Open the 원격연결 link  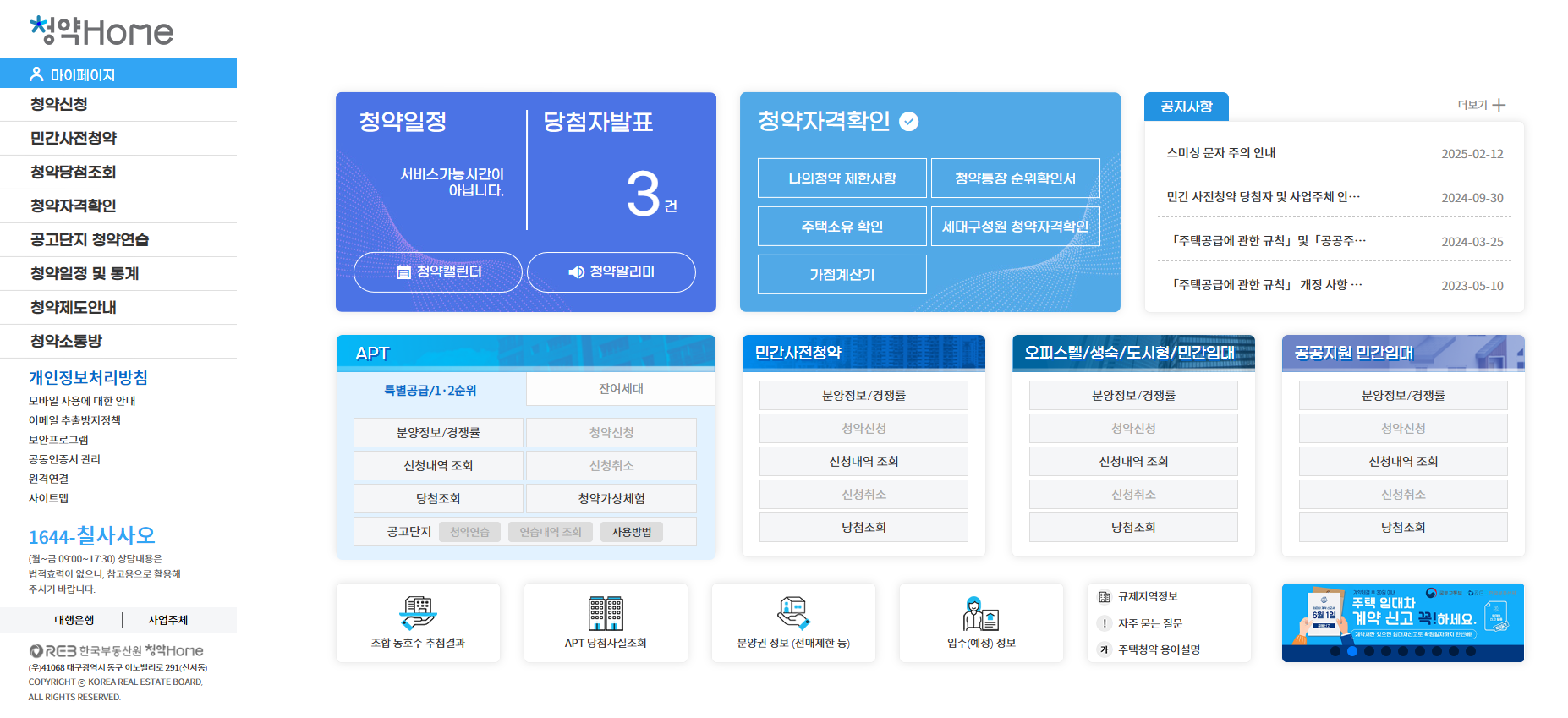click(48, 479)
